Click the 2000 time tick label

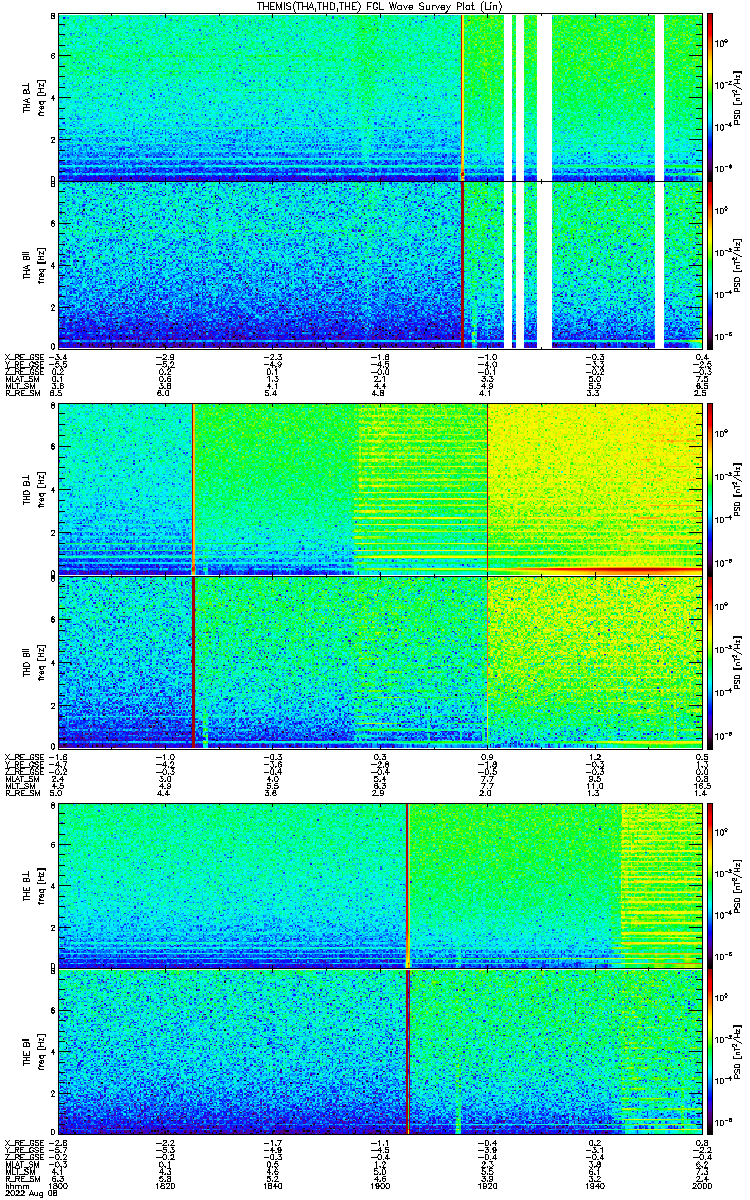701,1187
